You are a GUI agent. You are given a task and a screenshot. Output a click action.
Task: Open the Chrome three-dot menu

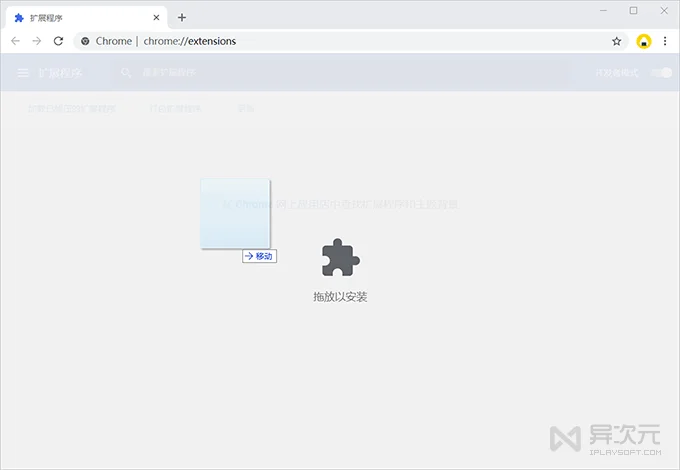tap(665, 41)
